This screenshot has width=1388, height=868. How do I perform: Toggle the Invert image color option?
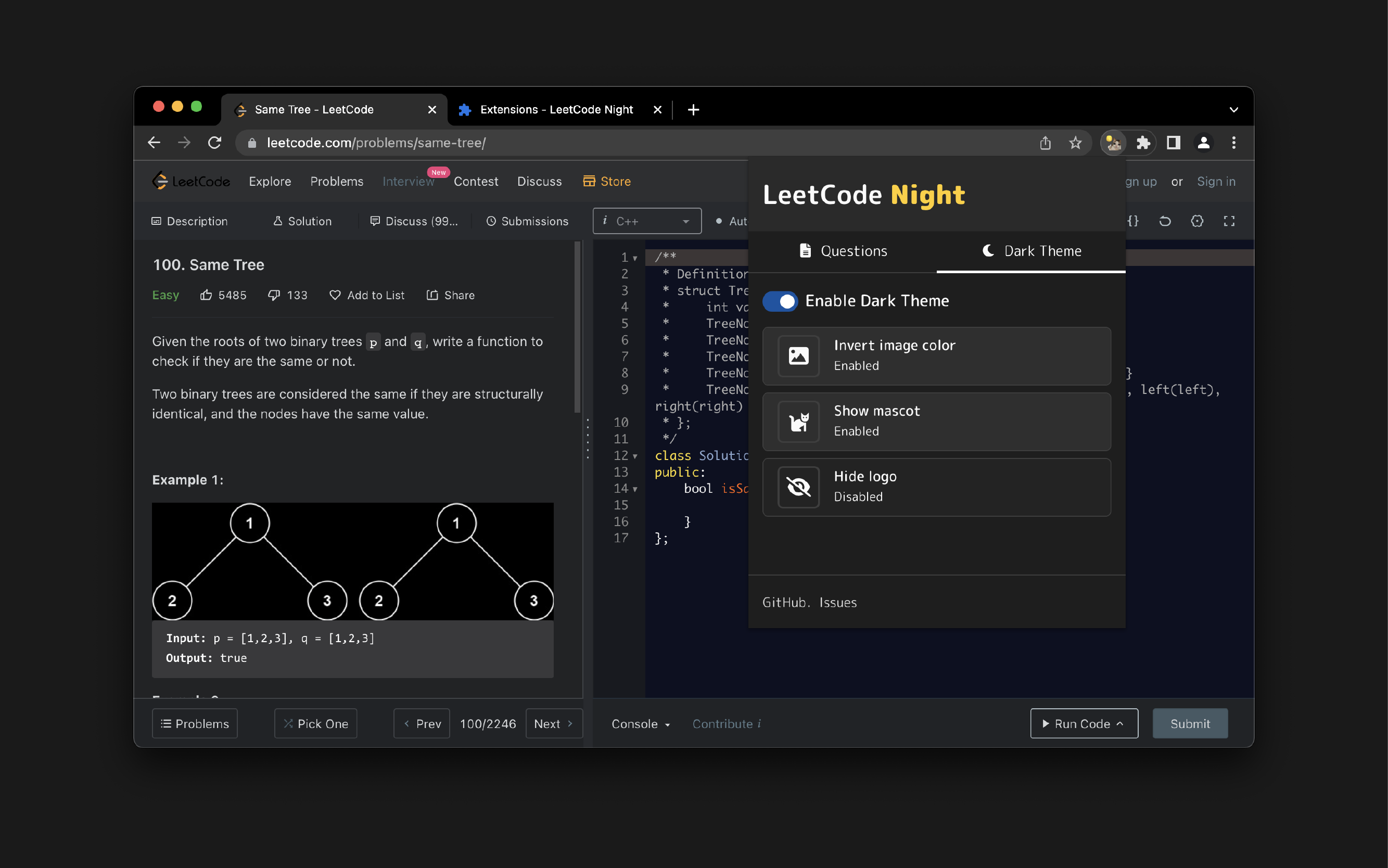click(x=936, y=356)
